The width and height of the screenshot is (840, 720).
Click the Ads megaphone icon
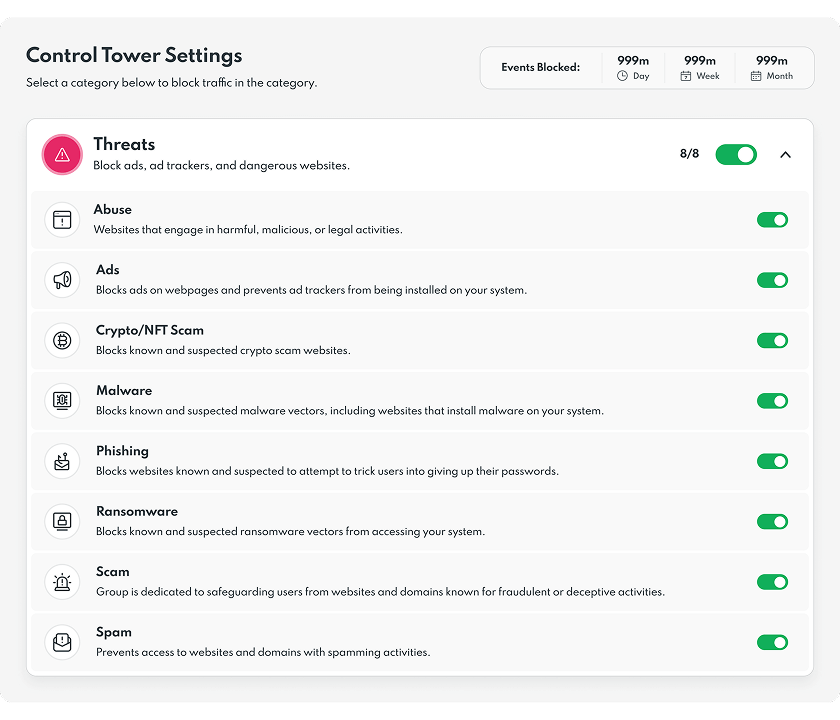coord(62,280)
